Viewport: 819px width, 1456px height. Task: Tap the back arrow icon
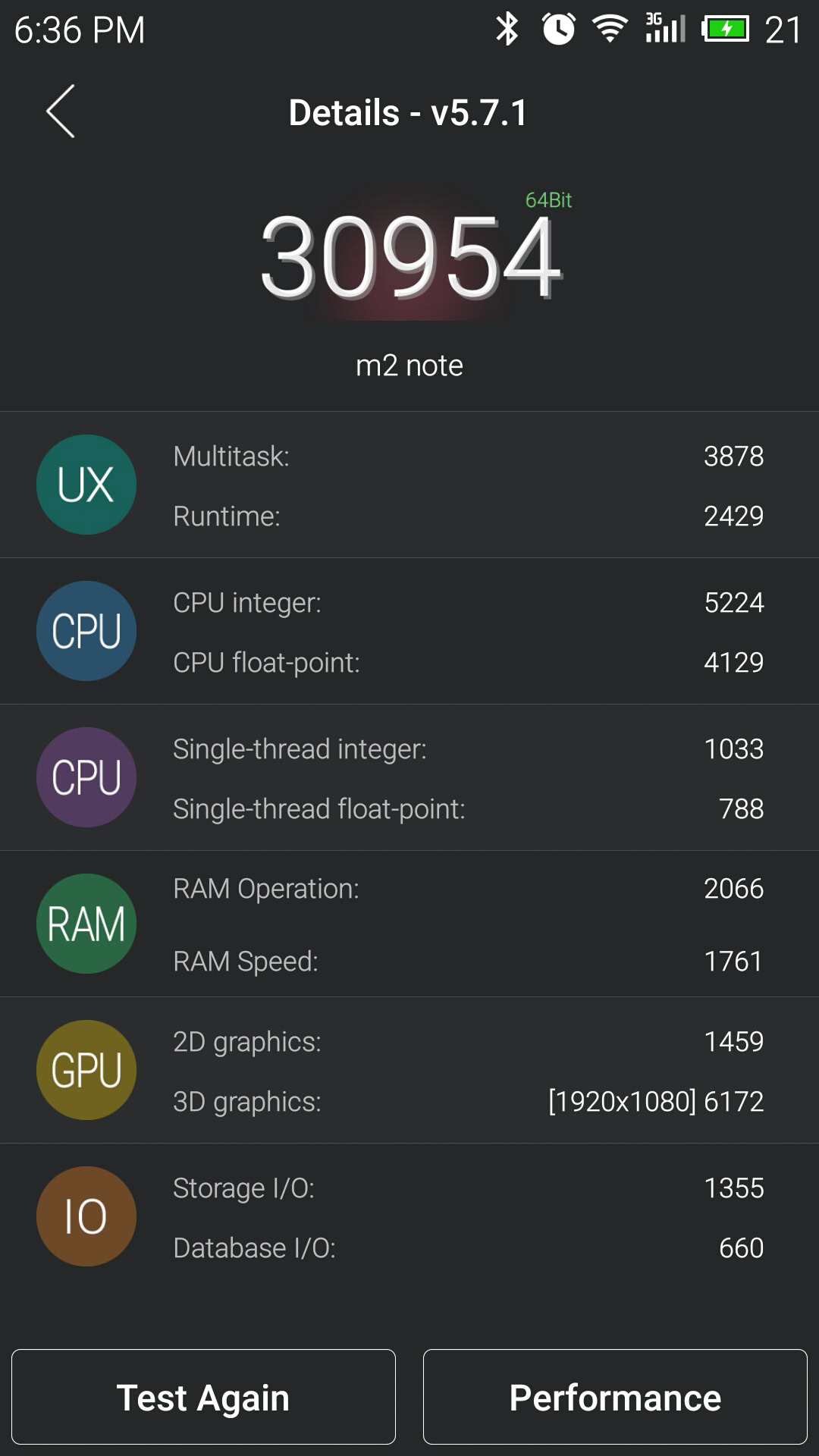point(61,111)
